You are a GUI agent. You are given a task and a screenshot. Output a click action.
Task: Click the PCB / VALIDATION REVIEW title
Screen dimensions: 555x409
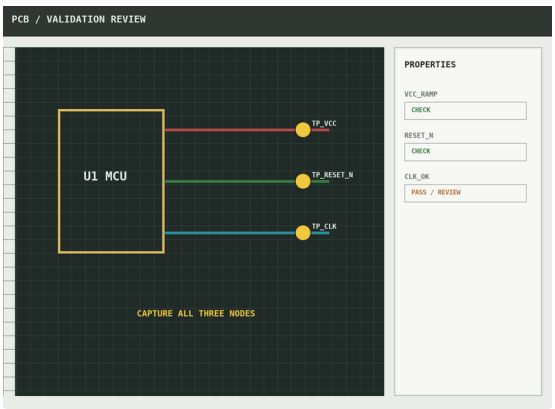79,19
